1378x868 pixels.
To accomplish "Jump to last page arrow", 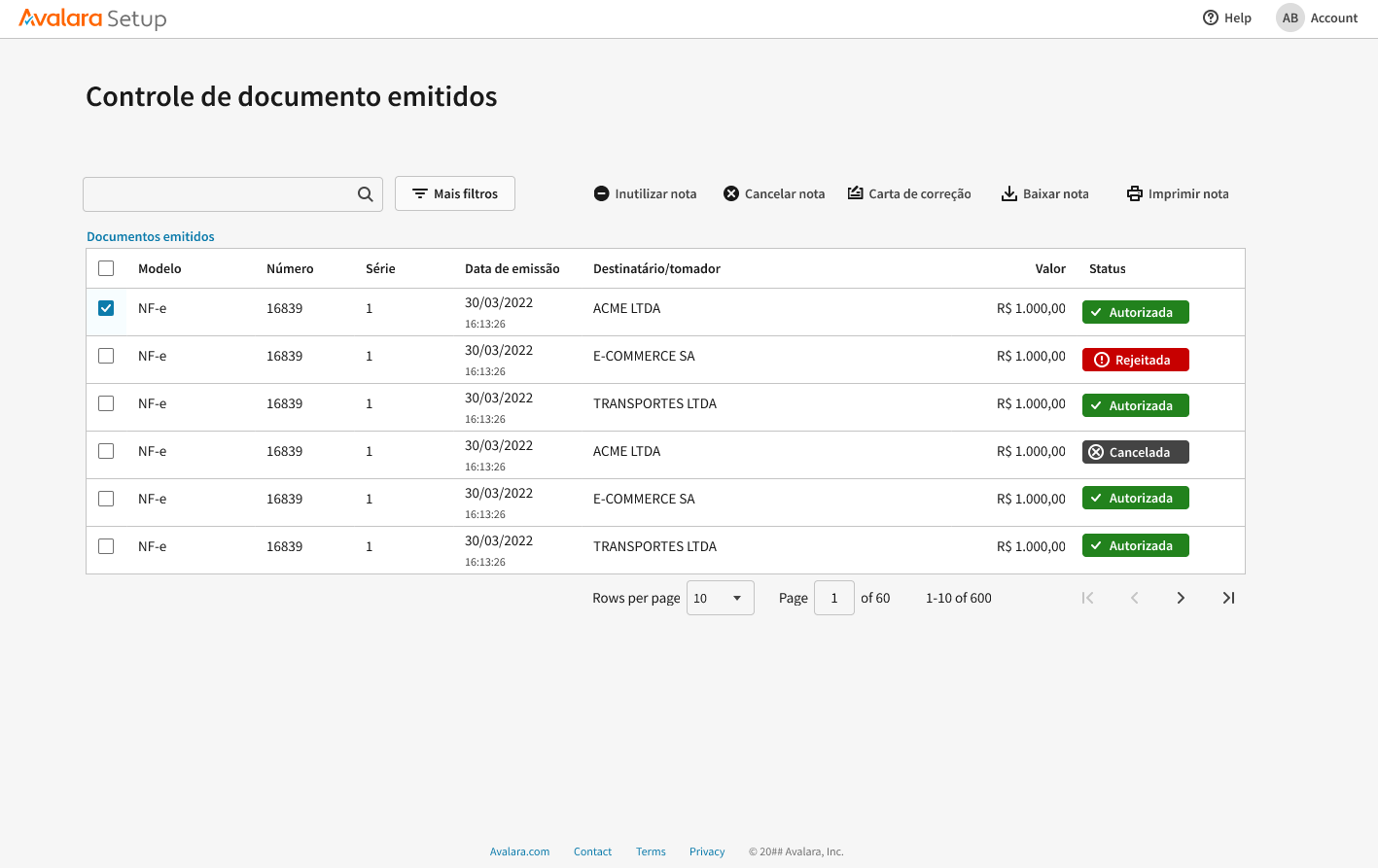I will (1228, 598).
